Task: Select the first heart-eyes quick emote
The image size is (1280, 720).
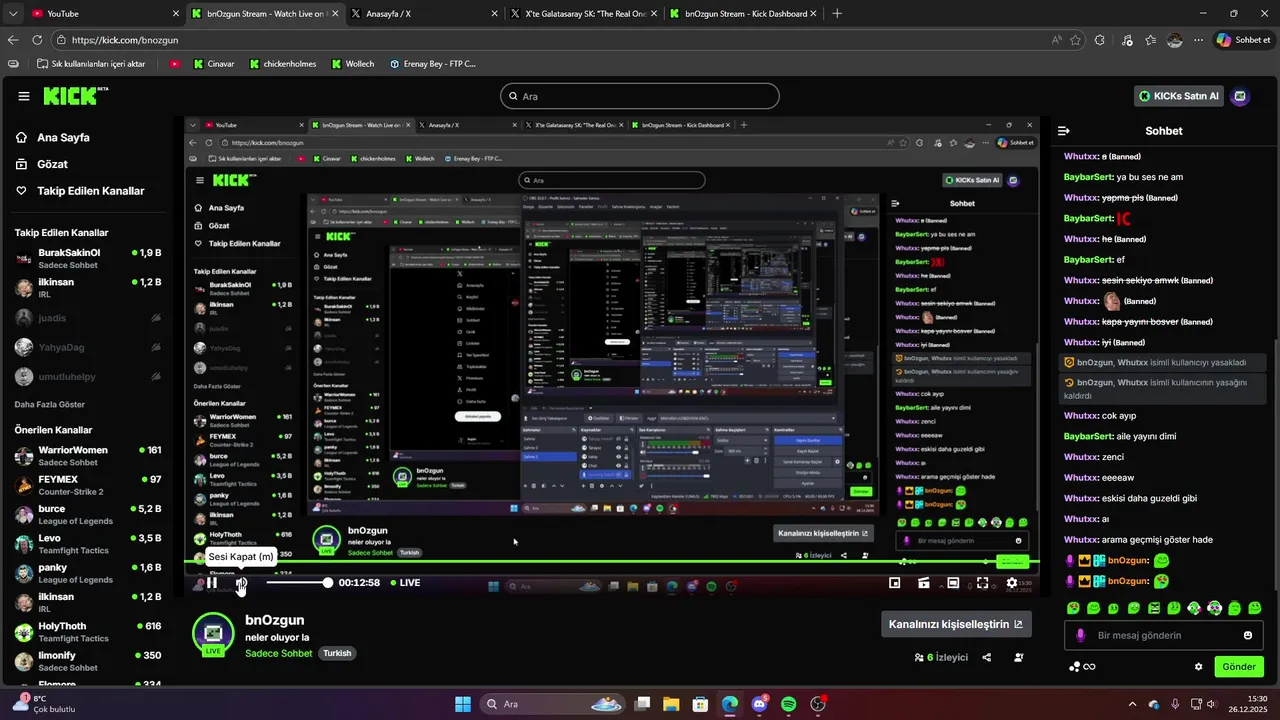Action: (x=1073, y=608)
